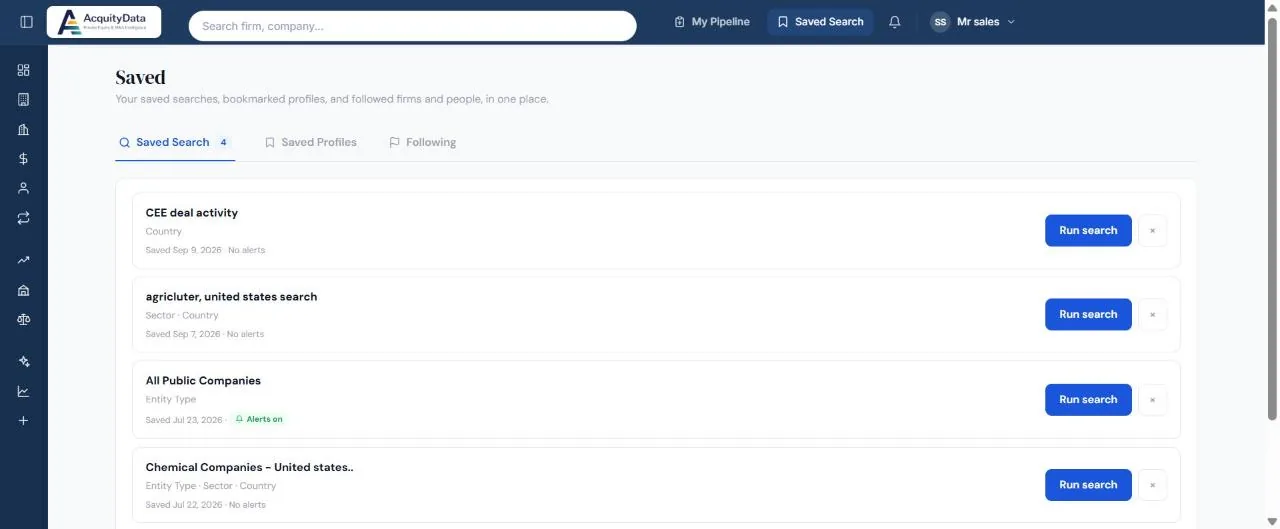Remove the All Public Companies saved search

pos(1152,399)
